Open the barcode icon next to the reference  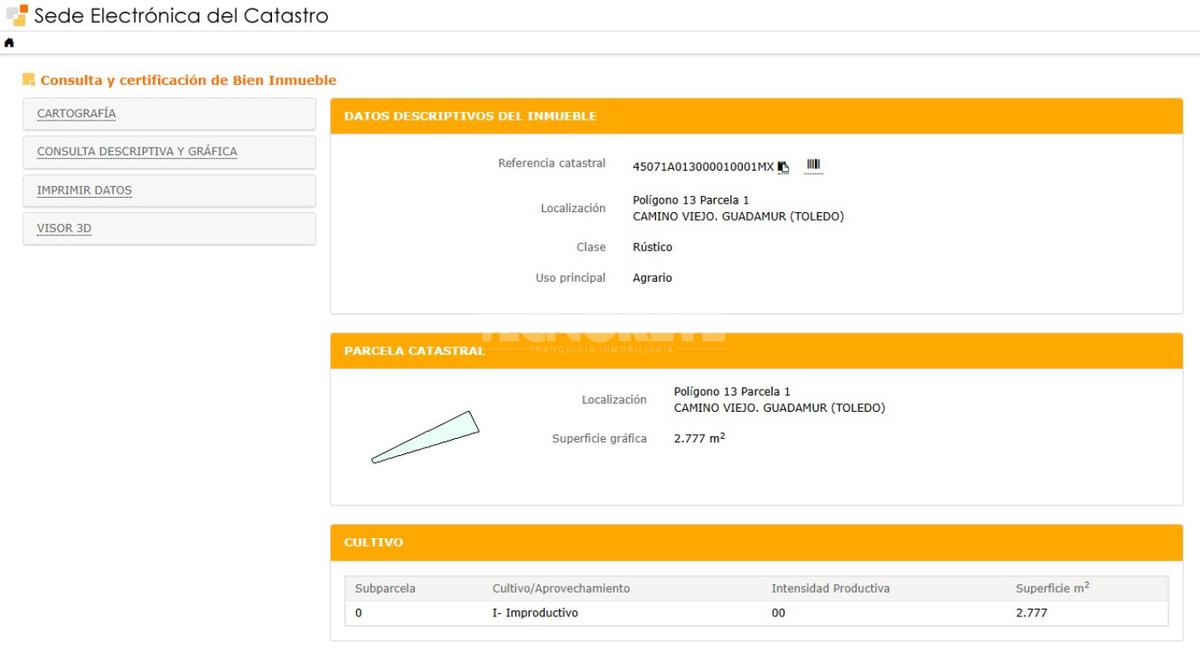click(x=813, y=165)
